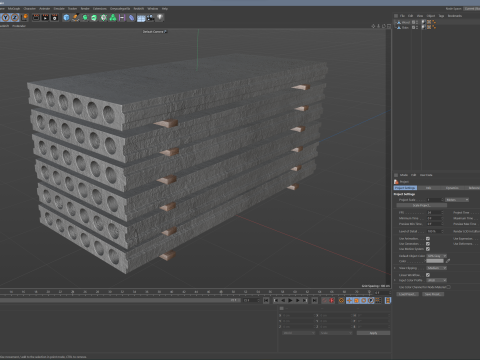Open Project Scale units dropdown
This screenshot has width=480, height=360.
point(457,200)
